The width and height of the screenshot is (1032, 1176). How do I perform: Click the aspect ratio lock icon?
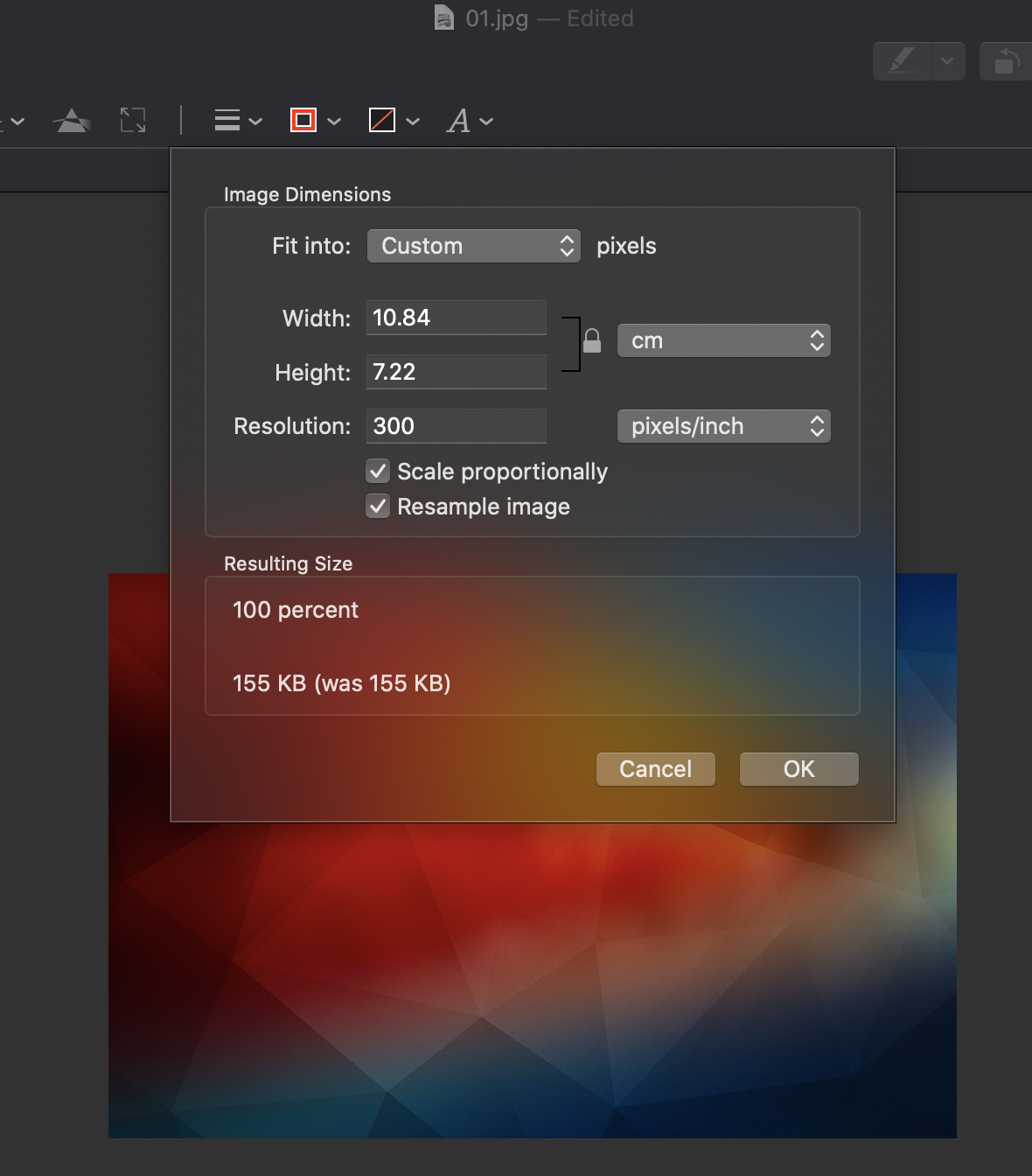592,340
